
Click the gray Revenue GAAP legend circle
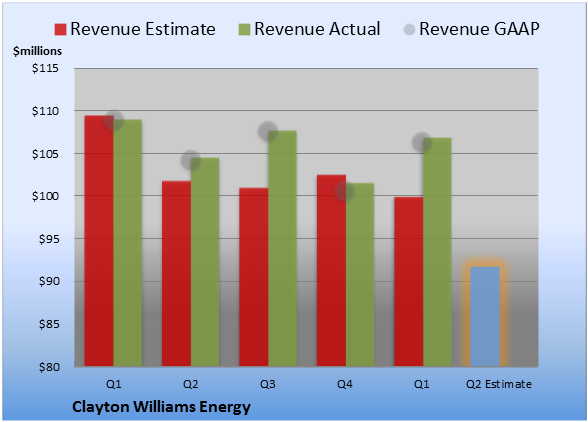pyautogui.click(x=409, y=29)
